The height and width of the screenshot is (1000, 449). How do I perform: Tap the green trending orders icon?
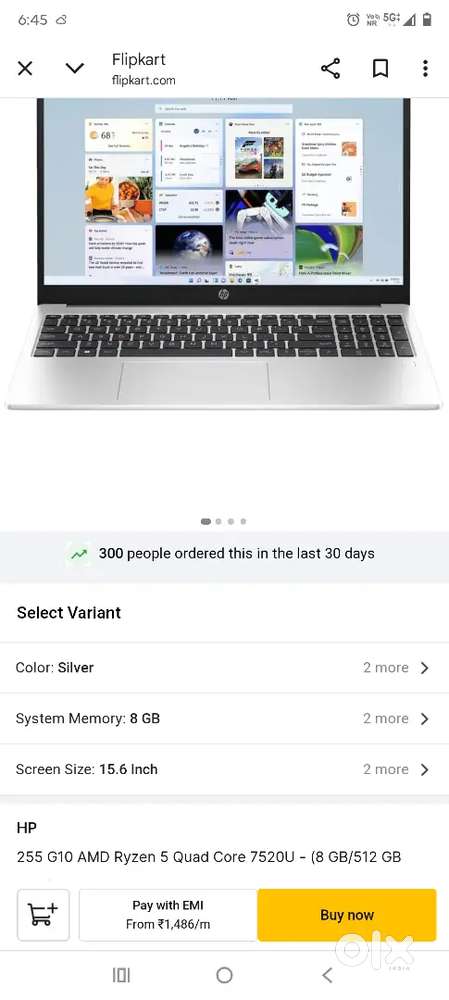coord(78,554)
